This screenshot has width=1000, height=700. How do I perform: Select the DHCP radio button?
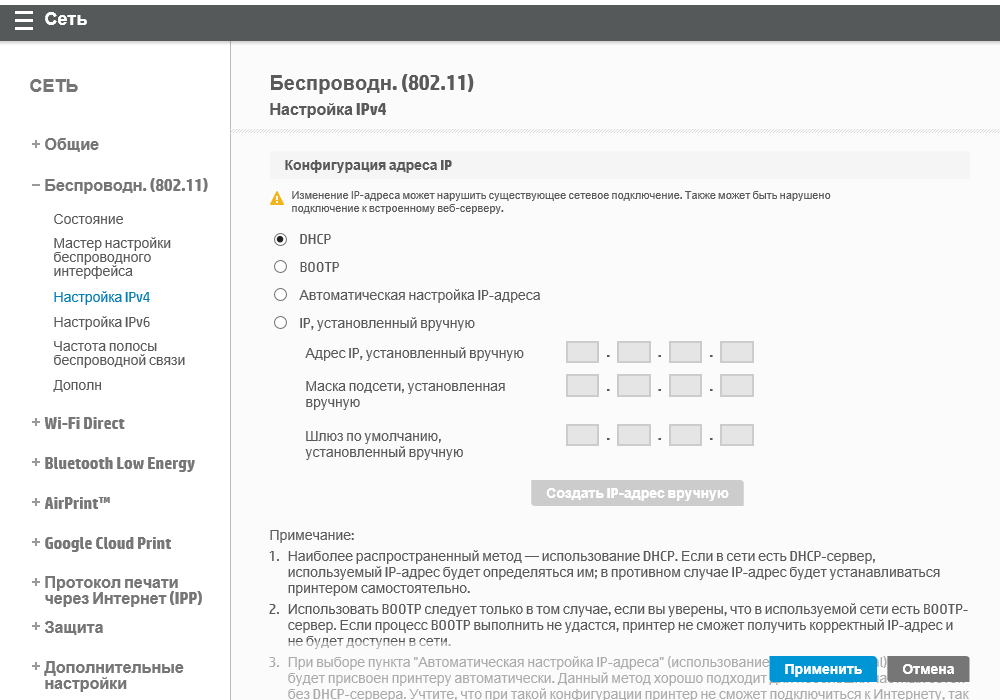[x=280, y=240]
